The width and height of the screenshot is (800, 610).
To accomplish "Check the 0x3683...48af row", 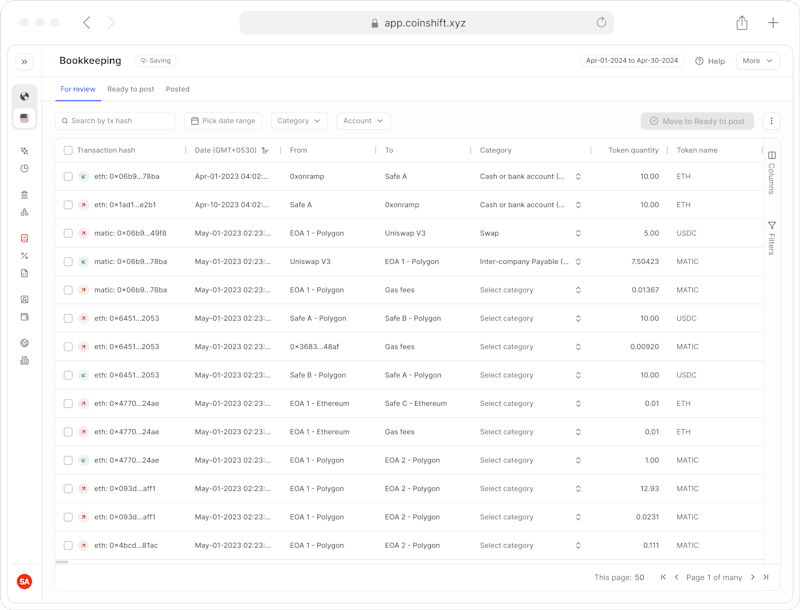I will point(68,347).
